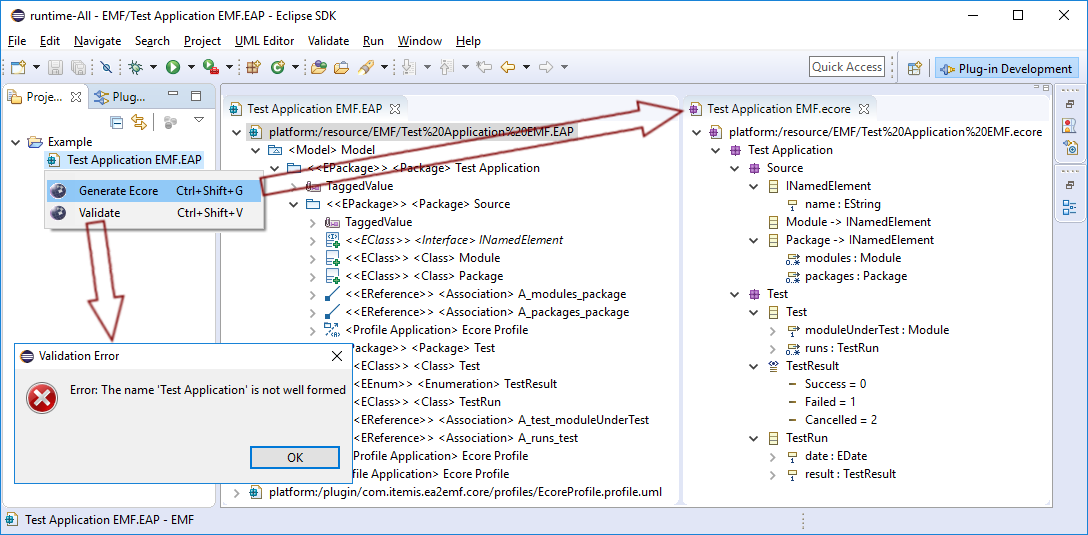
Task: Click the yellow Back navigation arrow
Action: click(x=508, y=67)
